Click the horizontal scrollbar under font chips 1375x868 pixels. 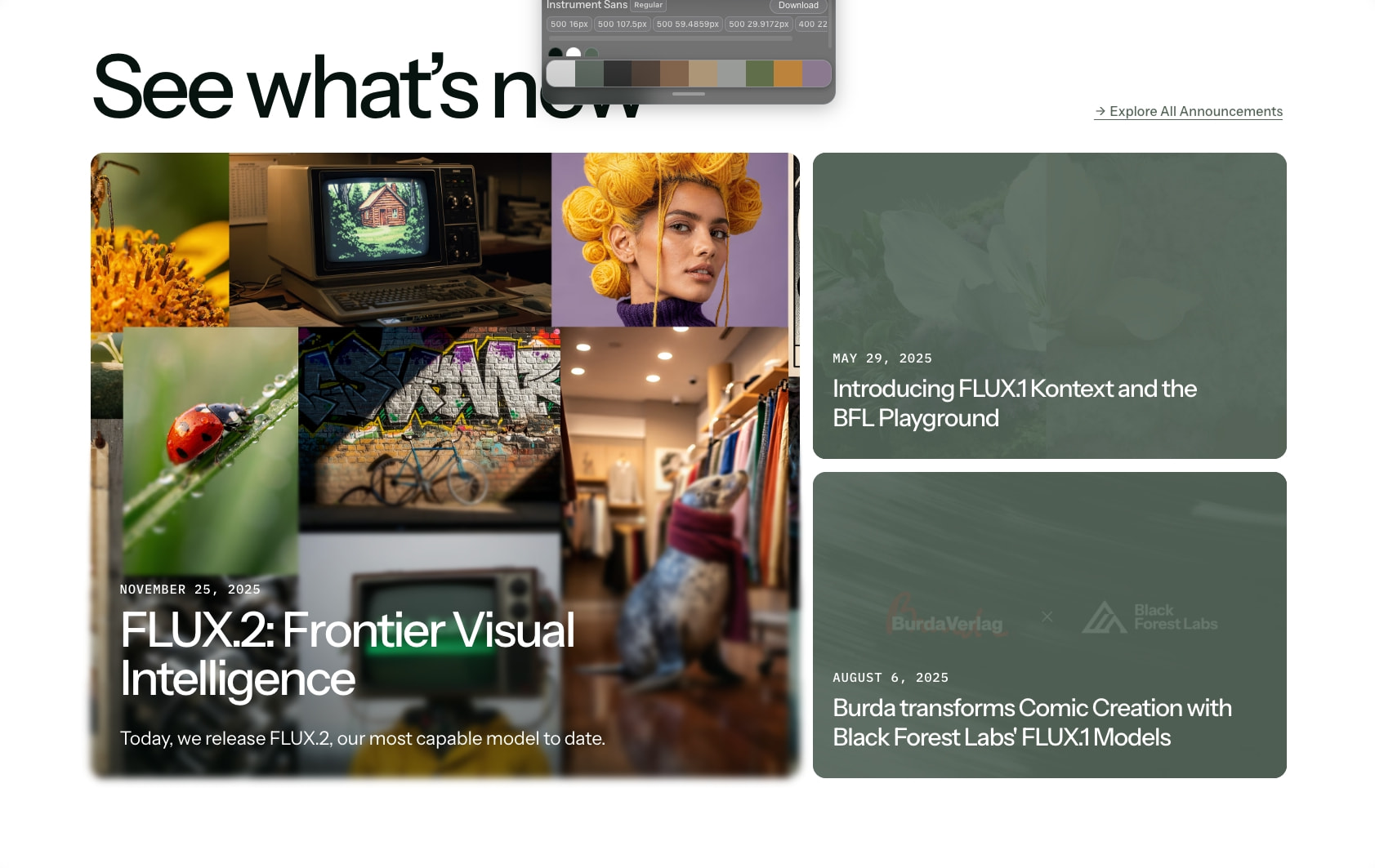click(x=670, y=38)
